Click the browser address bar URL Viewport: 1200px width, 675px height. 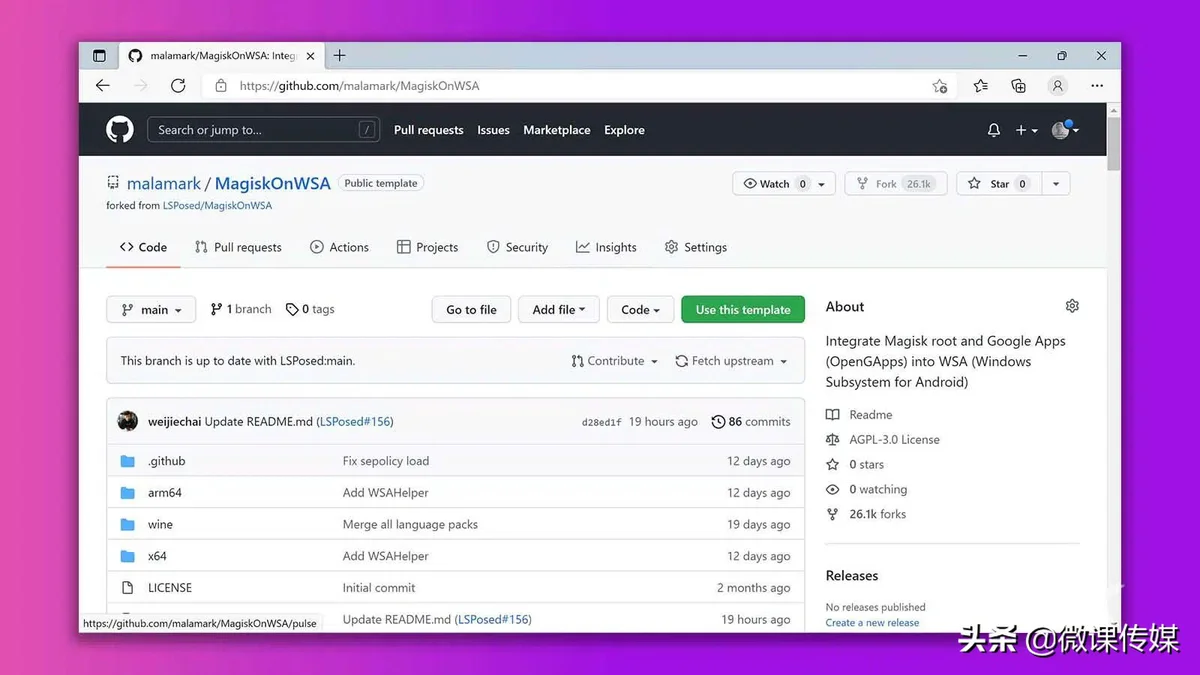[359, 86]
